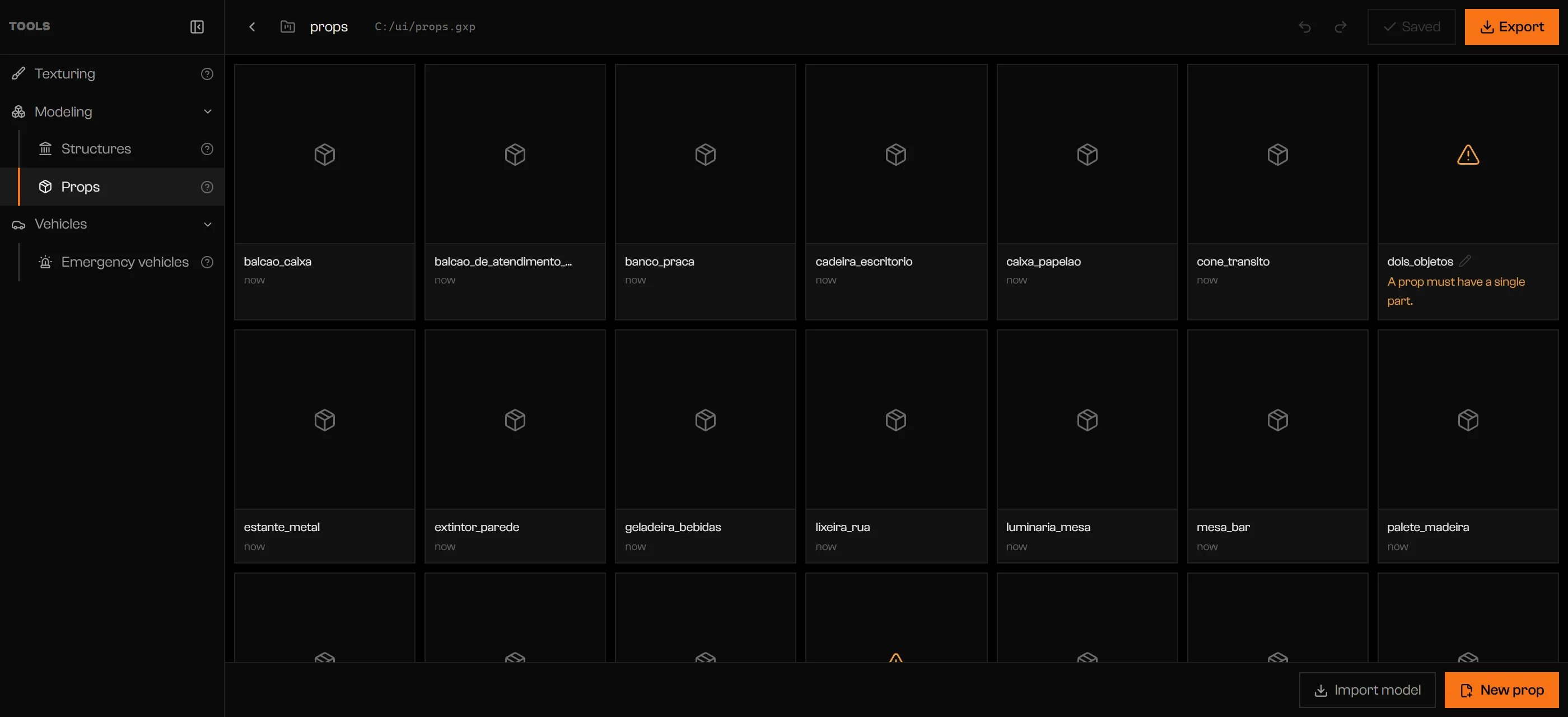Redo the last undone change

coord(1340,27)
